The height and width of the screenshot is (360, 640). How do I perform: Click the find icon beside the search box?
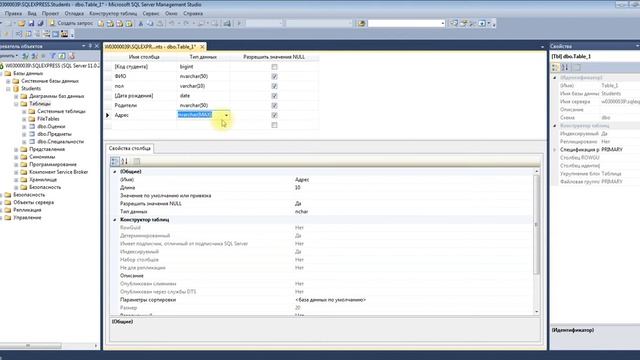click(x=362, y=23)
